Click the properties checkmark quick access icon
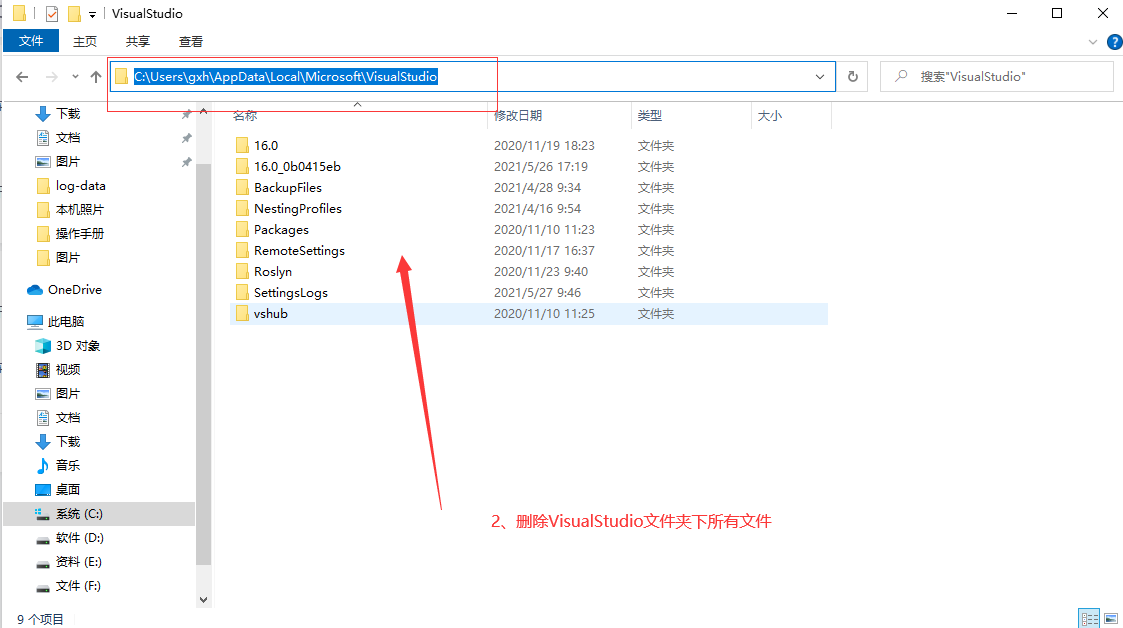Image resolution: width=1123 pixels, height=628 pixels. coord(52,14)
